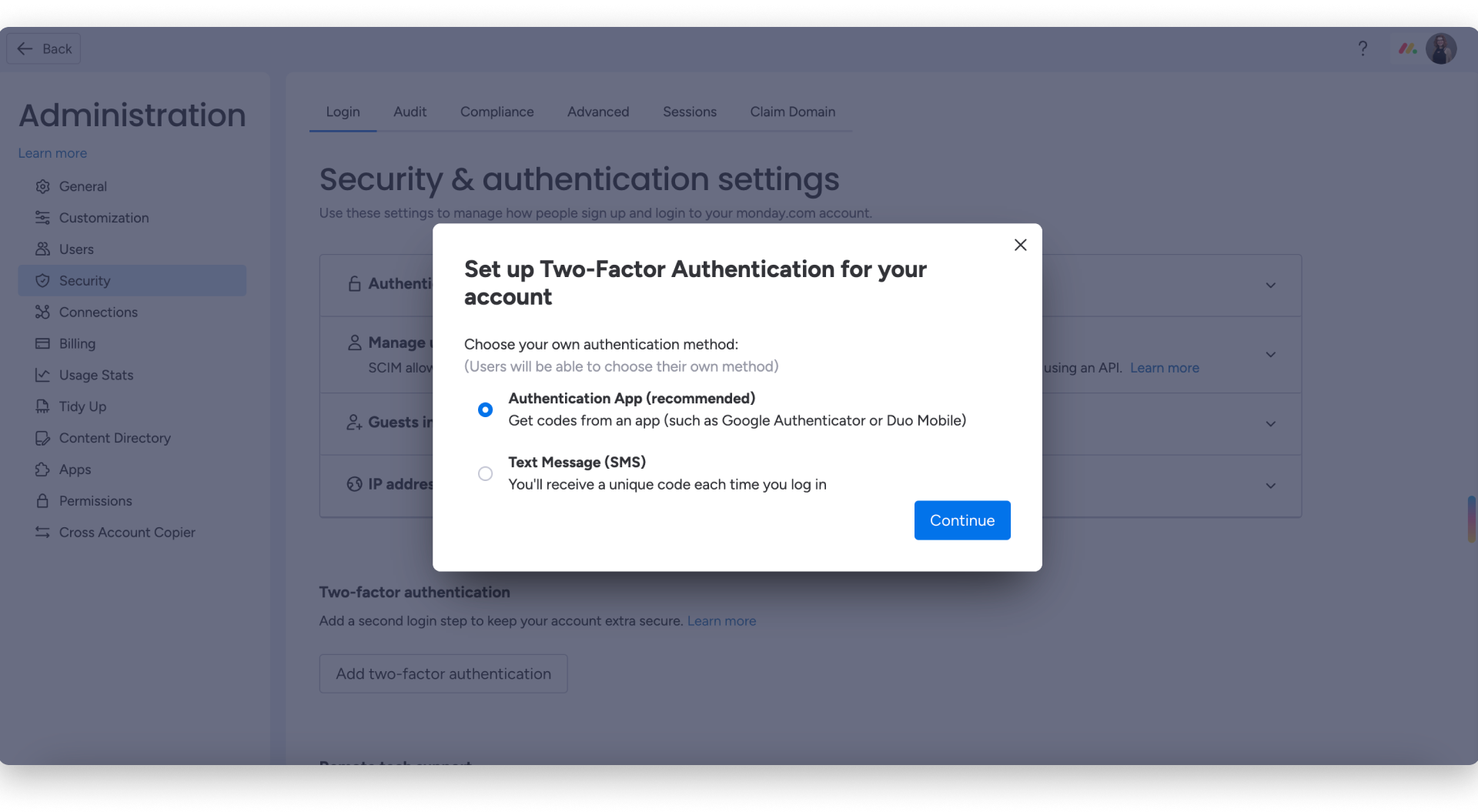Expand the IP address section chevron
The image size is (1478, 812).
pyautogui.click(x=1271, y=486)
